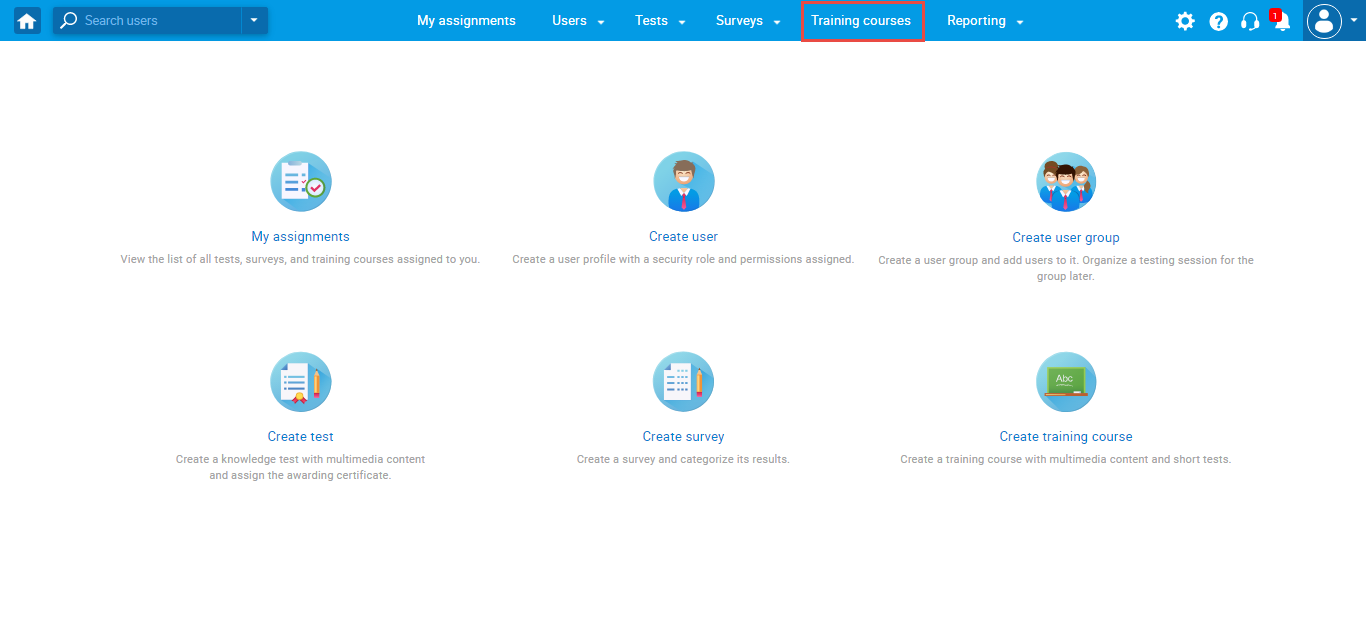Follow the Create survey link

[x=684, y=437]
